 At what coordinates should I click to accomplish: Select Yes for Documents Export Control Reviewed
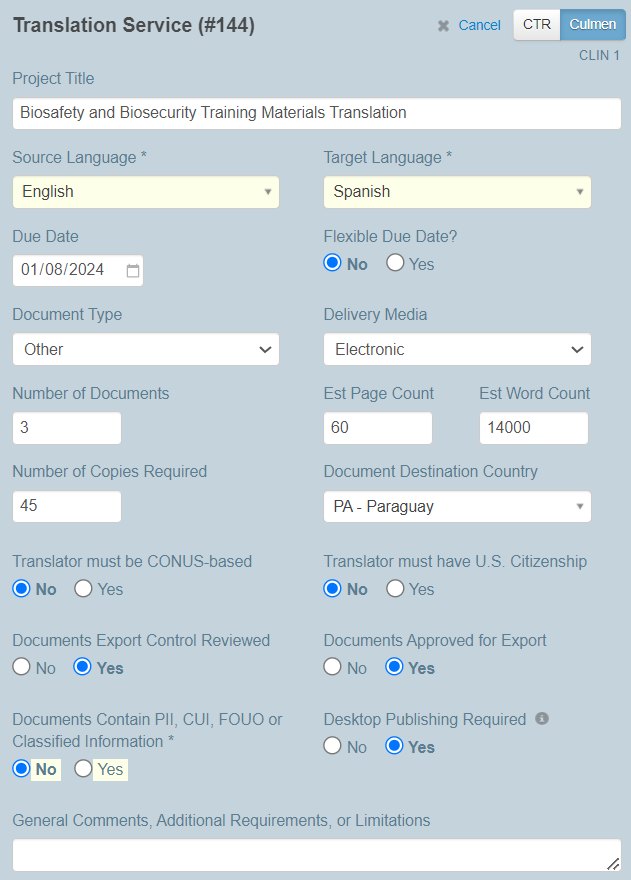(83, 667)
